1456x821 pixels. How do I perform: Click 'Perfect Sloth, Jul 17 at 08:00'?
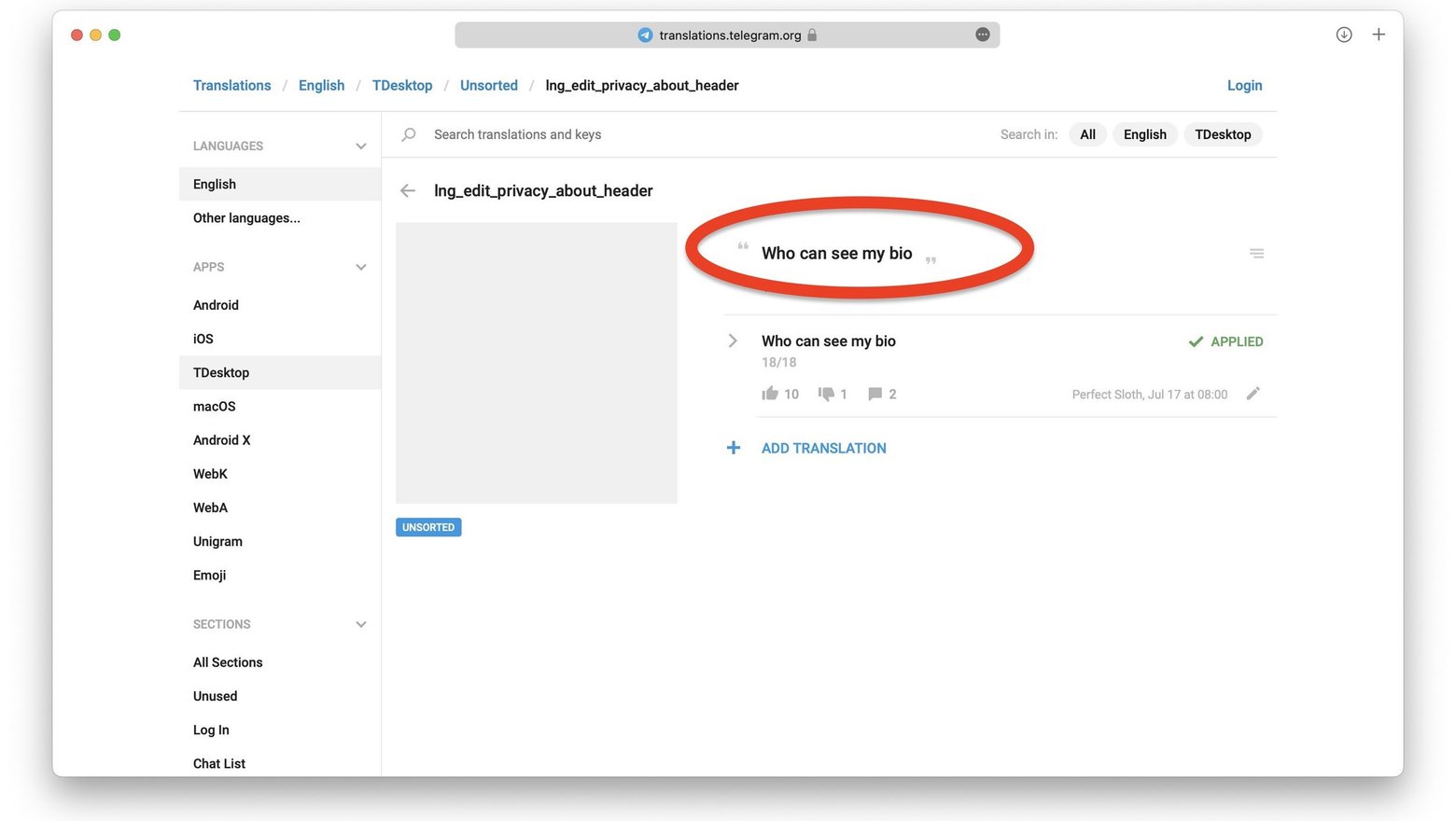click(1150, 395)
